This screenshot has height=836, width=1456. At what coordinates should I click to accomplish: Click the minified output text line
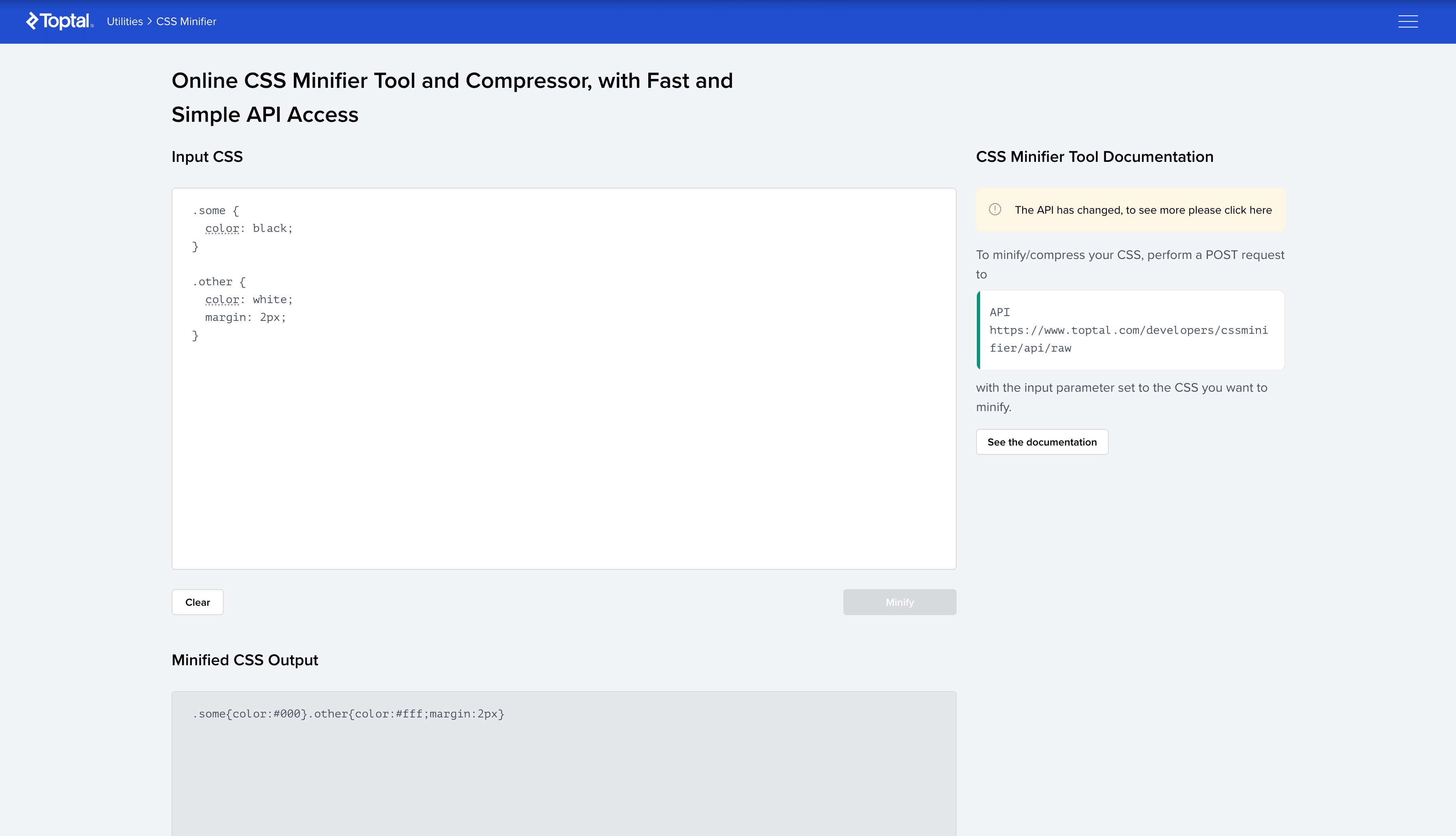(348, 714)
